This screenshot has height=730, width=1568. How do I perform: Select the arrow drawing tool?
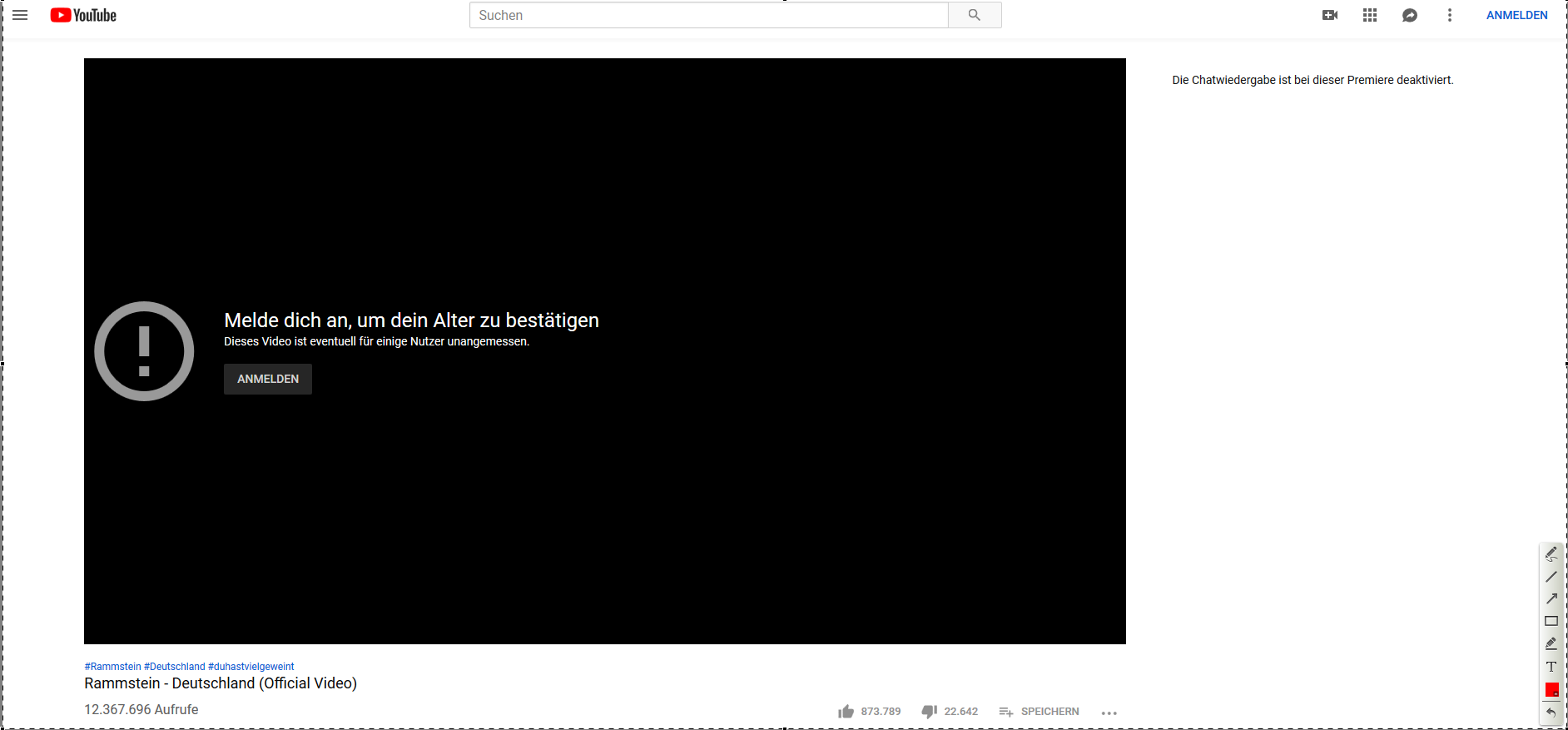pyautogui.click(x=1551, y=598)
